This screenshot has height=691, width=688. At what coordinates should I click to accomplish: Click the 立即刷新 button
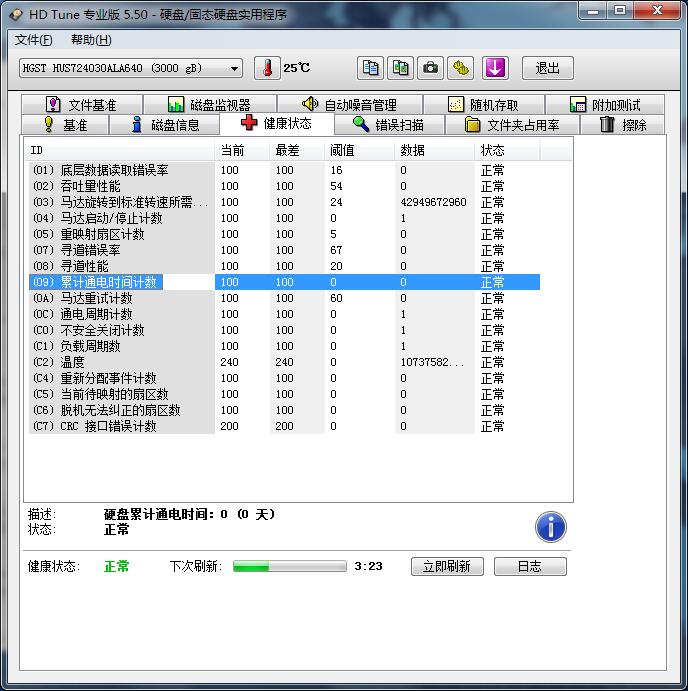447,566
